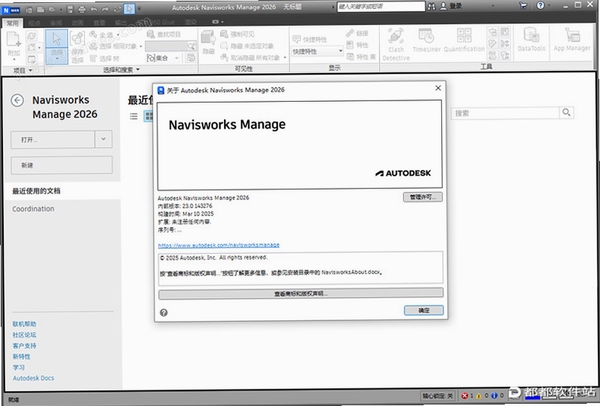The image size is (600, 406).
Task: Click the Print icon in quick access toolbar
Action: pyautogui.click(x=82, y=10)
